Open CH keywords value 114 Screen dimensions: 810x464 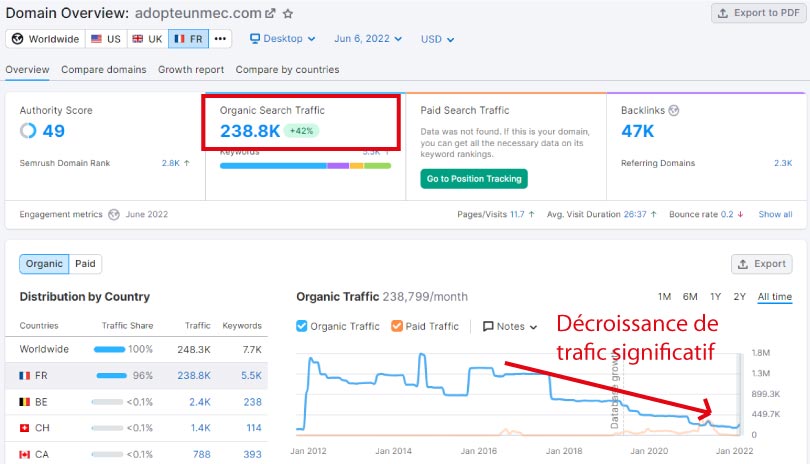(x=254, y=428)
